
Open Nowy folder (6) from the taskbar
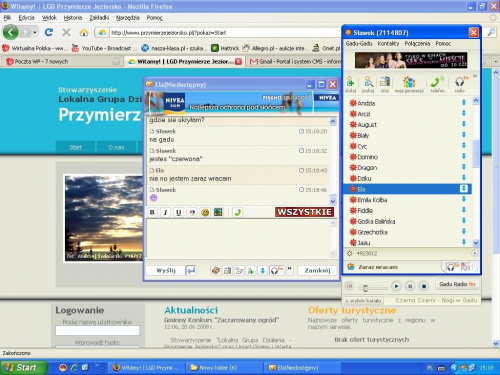[224, 368]
